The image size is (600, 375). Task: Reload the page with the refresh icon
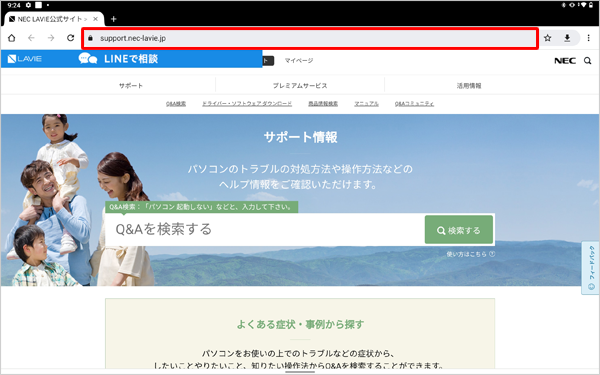70,38
